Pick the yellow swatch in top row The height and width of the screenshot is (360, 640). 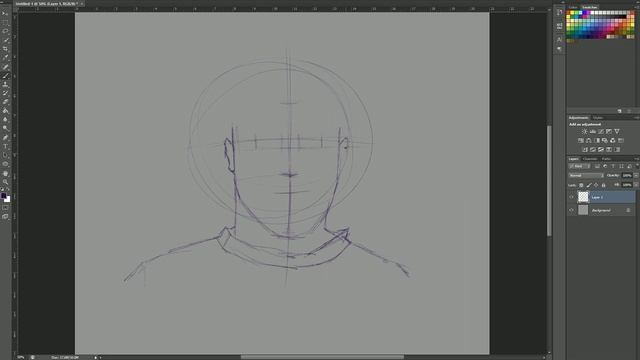pos(573,13)
